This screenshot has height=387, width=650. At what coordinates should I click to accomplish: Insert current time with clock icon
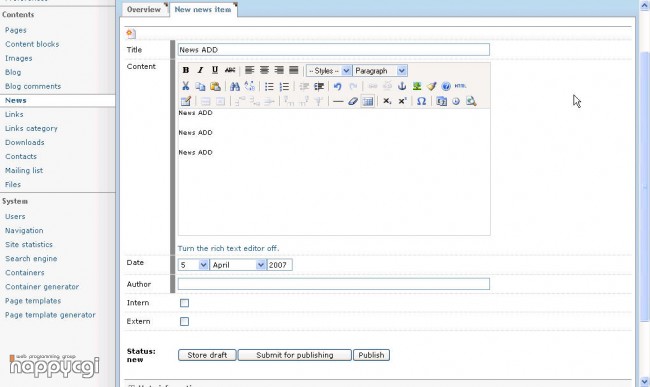tap(456, 101)
